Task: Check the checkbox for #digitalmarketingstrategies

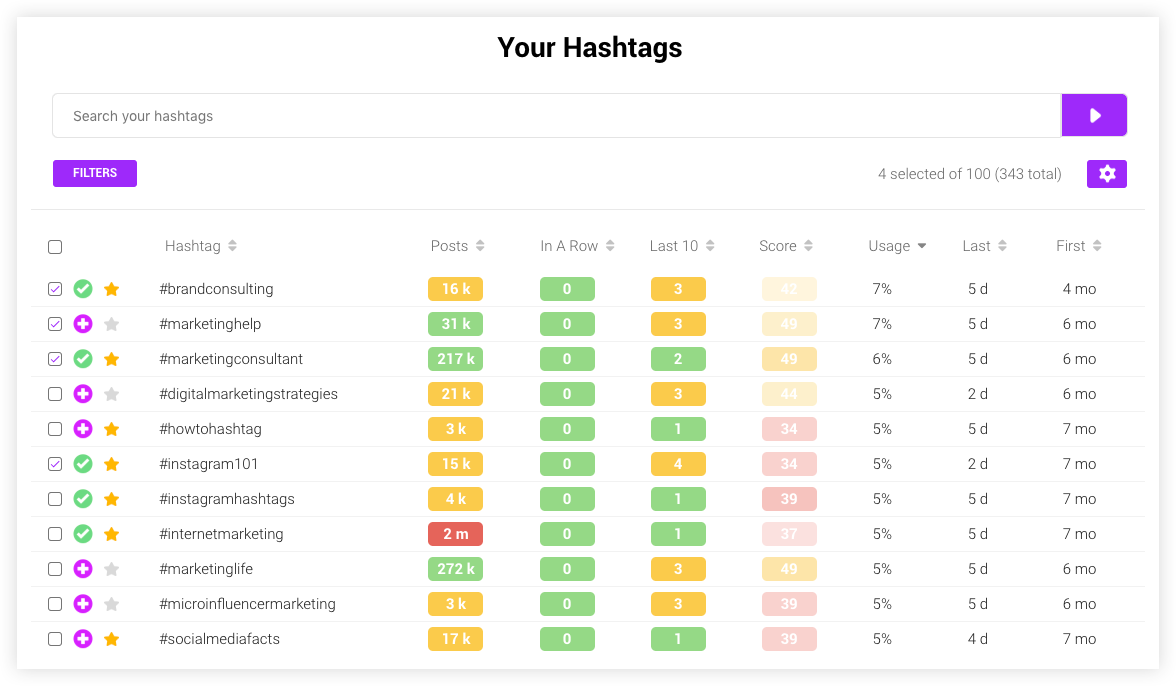Action: pyautogui.click(x=55, y=393)
